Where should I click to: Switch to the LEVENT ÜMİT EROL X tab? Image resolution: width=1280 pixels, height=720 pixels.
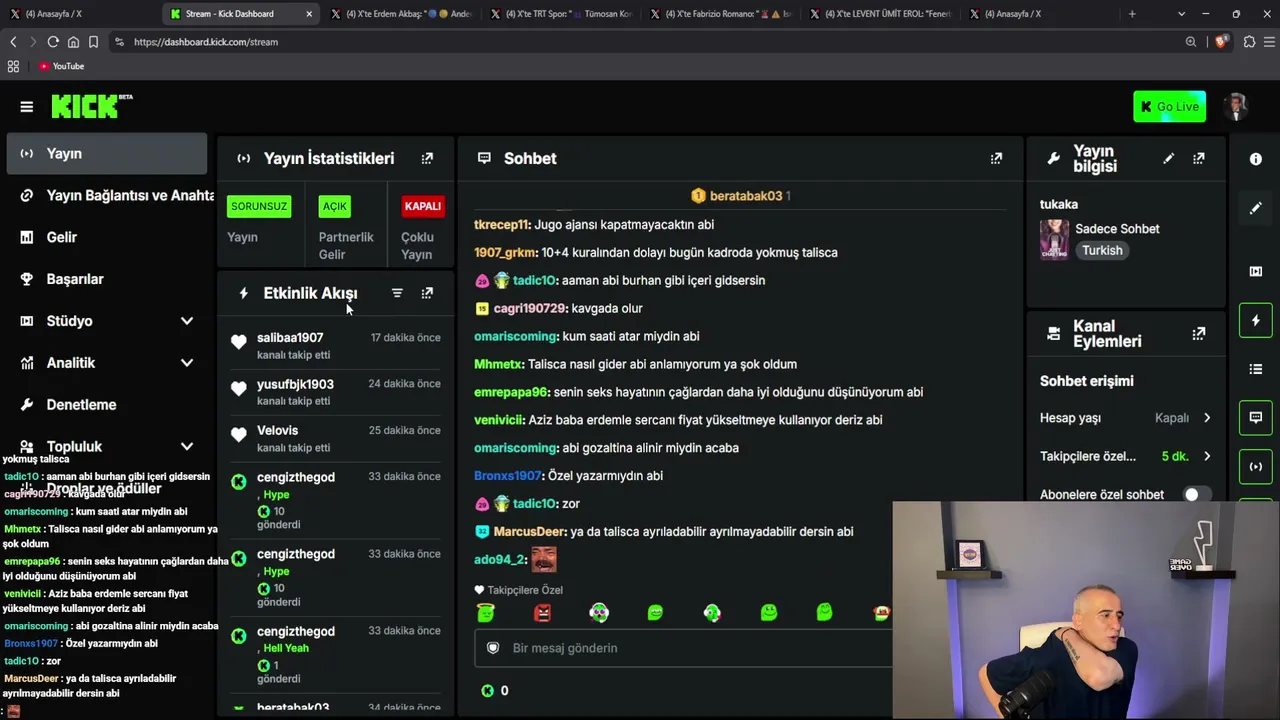coord(880,14)
